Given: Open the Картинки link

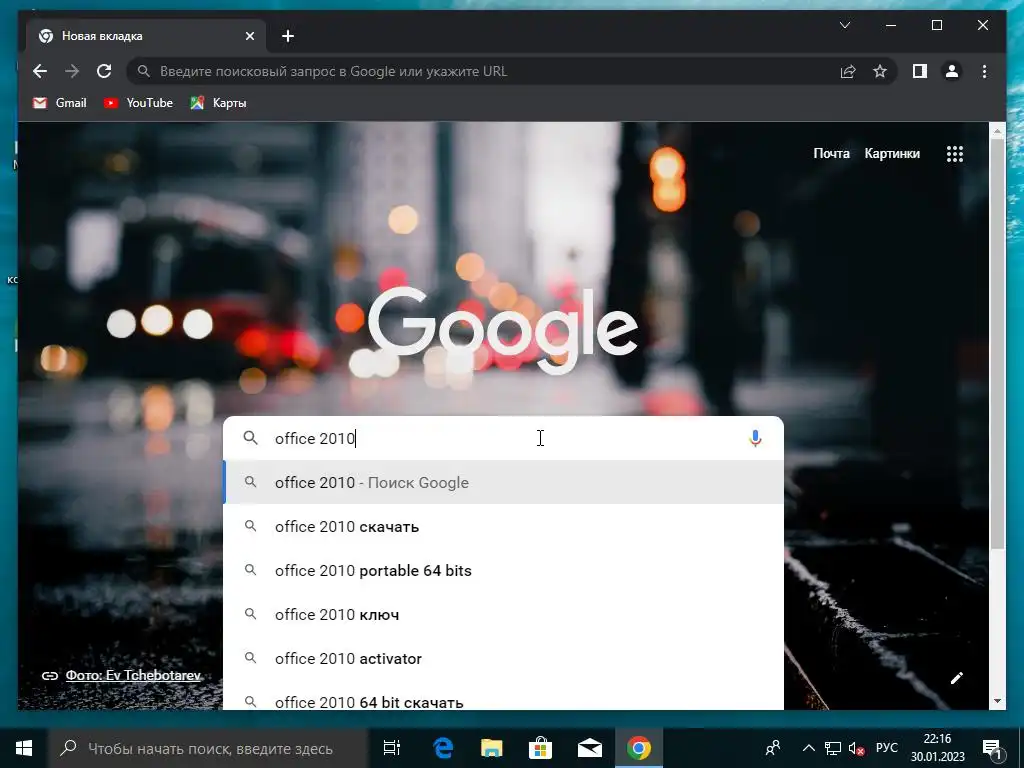Looking at the screenshot, I should (892, 153).
